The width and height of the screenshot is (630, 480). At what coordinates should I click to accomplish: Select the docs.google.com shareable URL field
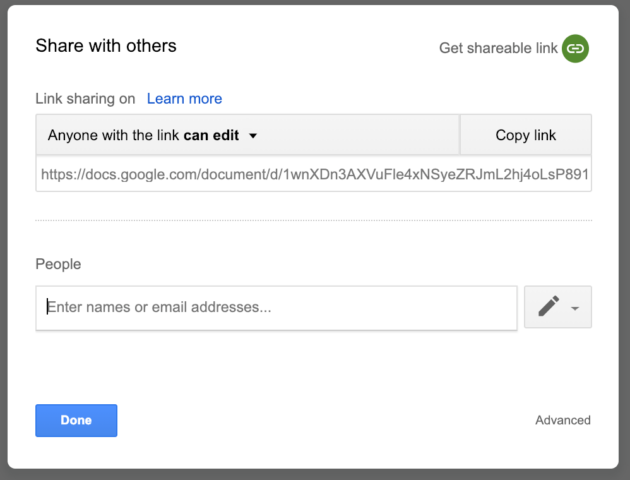pos(313,174)
